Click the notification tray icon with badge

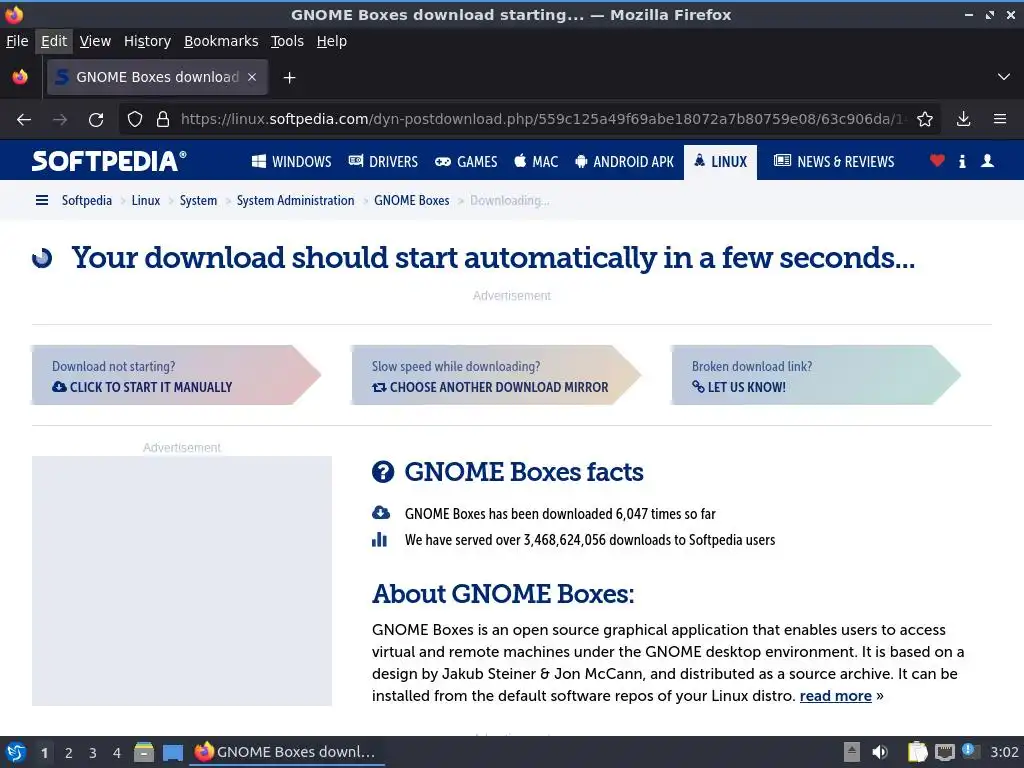(x=970, y=752)
